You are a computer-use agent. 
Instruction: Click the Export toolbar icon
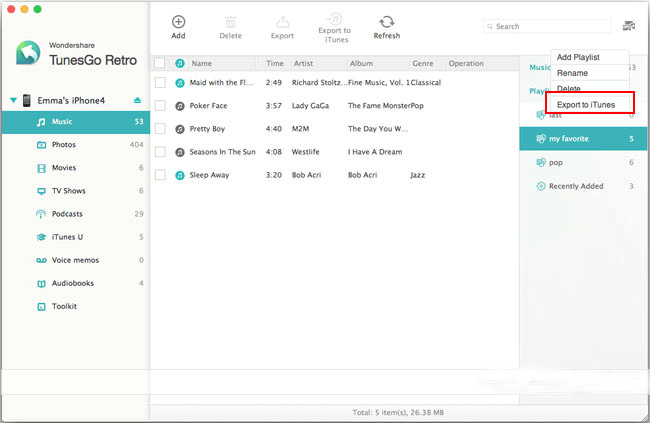coord(282,22)
